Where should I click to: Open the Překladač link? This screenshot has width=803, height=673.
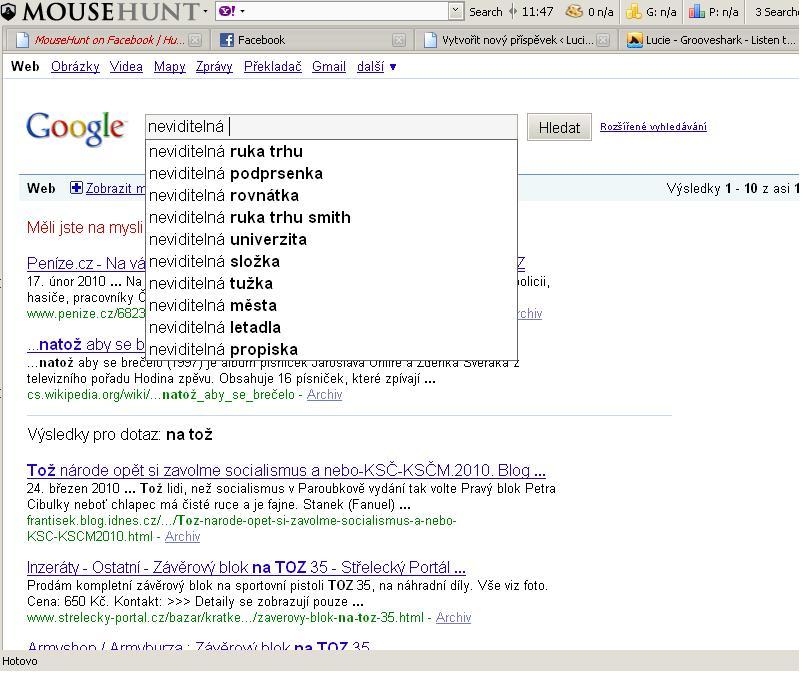(x=272, y=67)
